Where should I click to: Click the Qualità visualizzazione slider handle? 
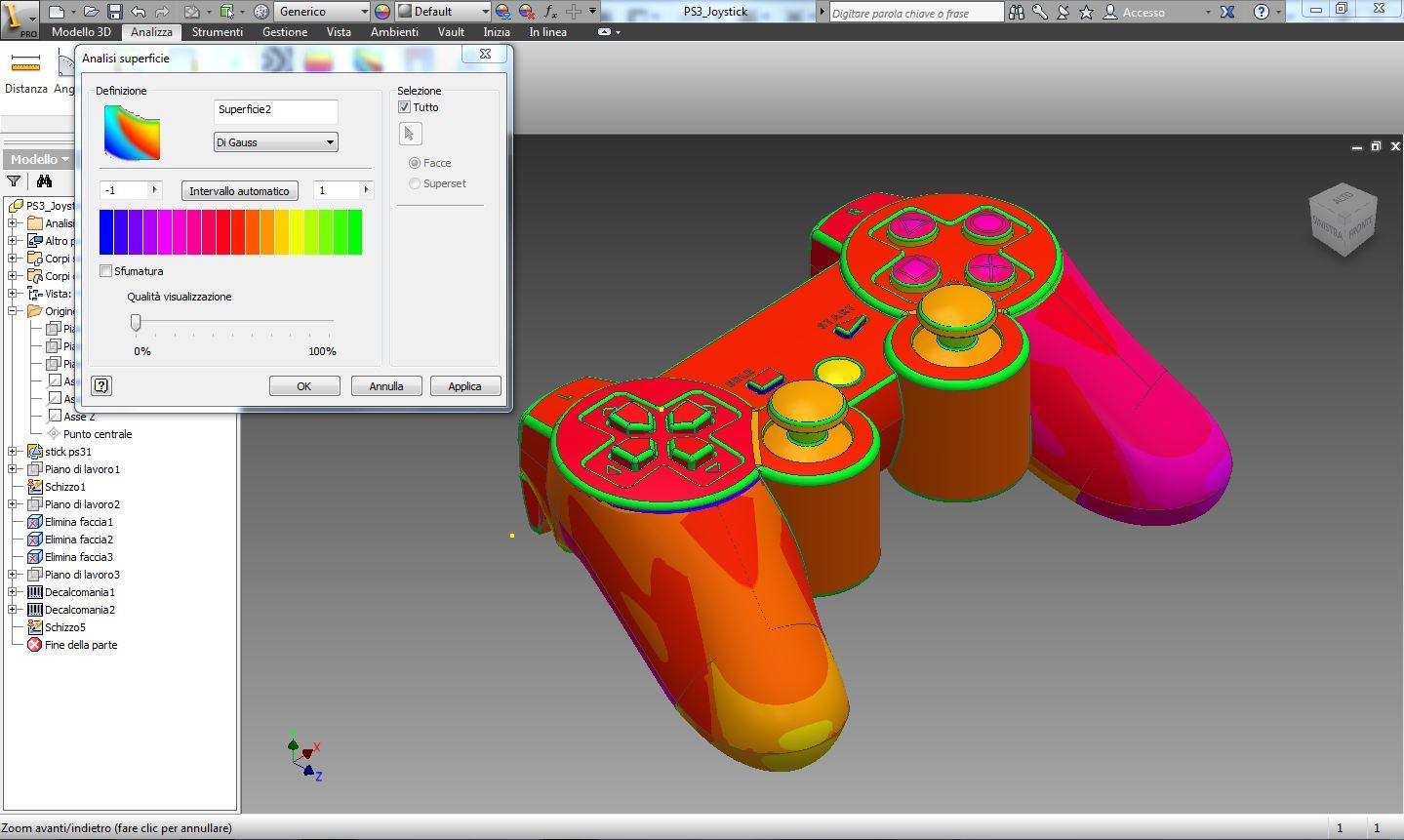pos(136,322)
